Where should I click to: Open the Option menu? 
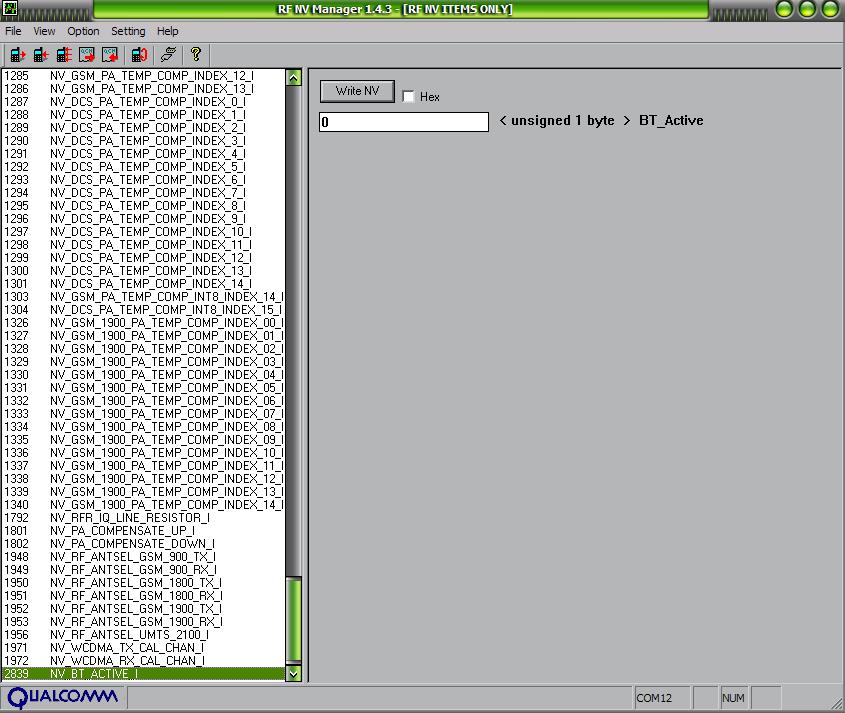tap(83, 31)
